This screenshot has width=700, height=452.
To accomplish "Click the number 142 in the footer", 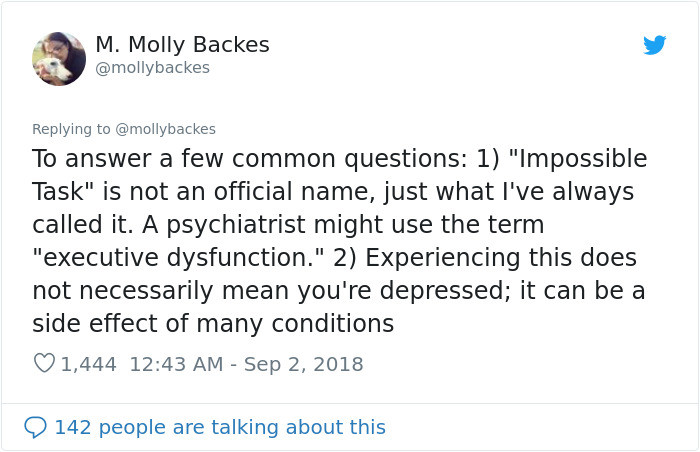I will pos(73,427).
